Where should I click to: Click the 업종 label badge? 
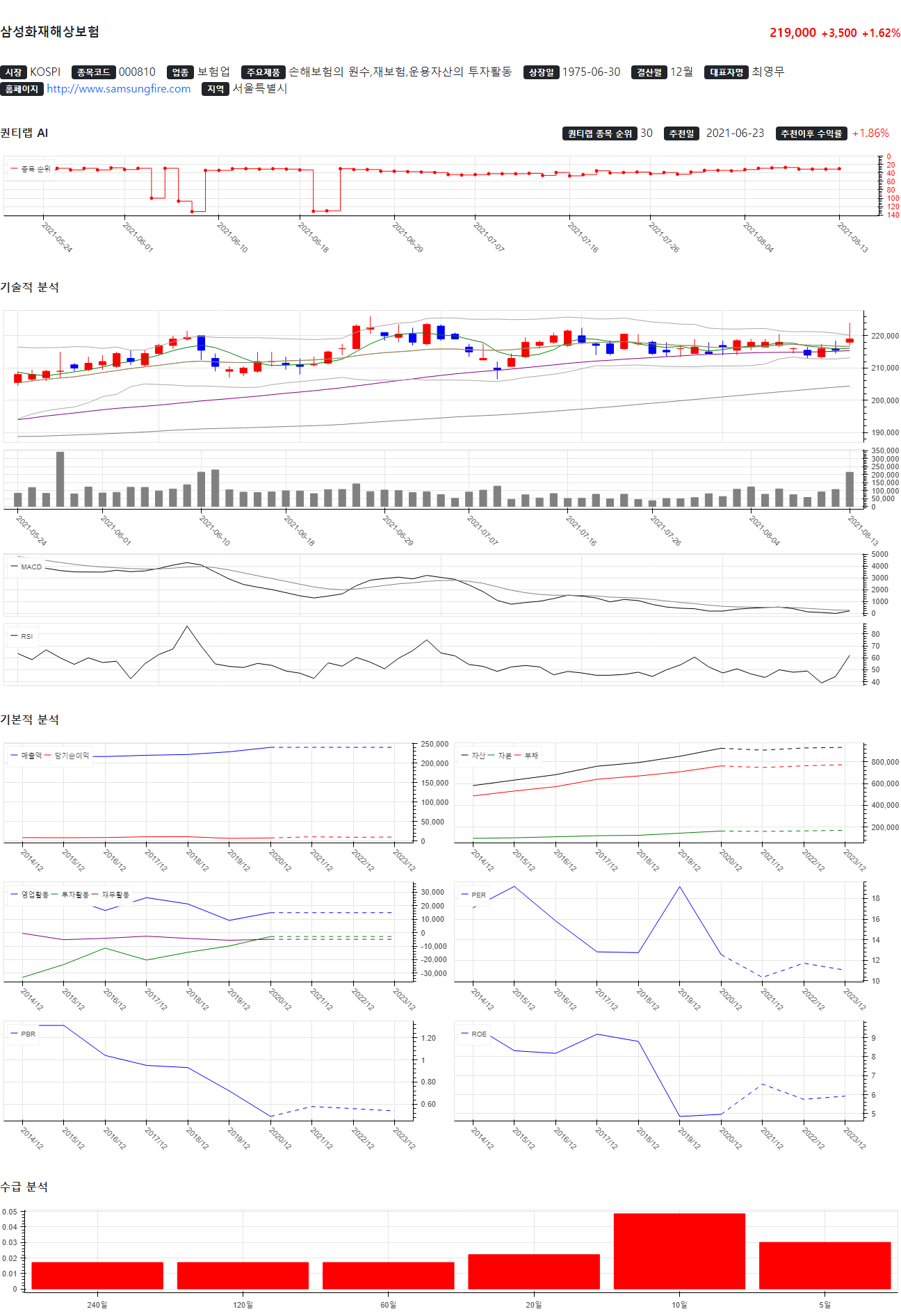click(180, 72)
